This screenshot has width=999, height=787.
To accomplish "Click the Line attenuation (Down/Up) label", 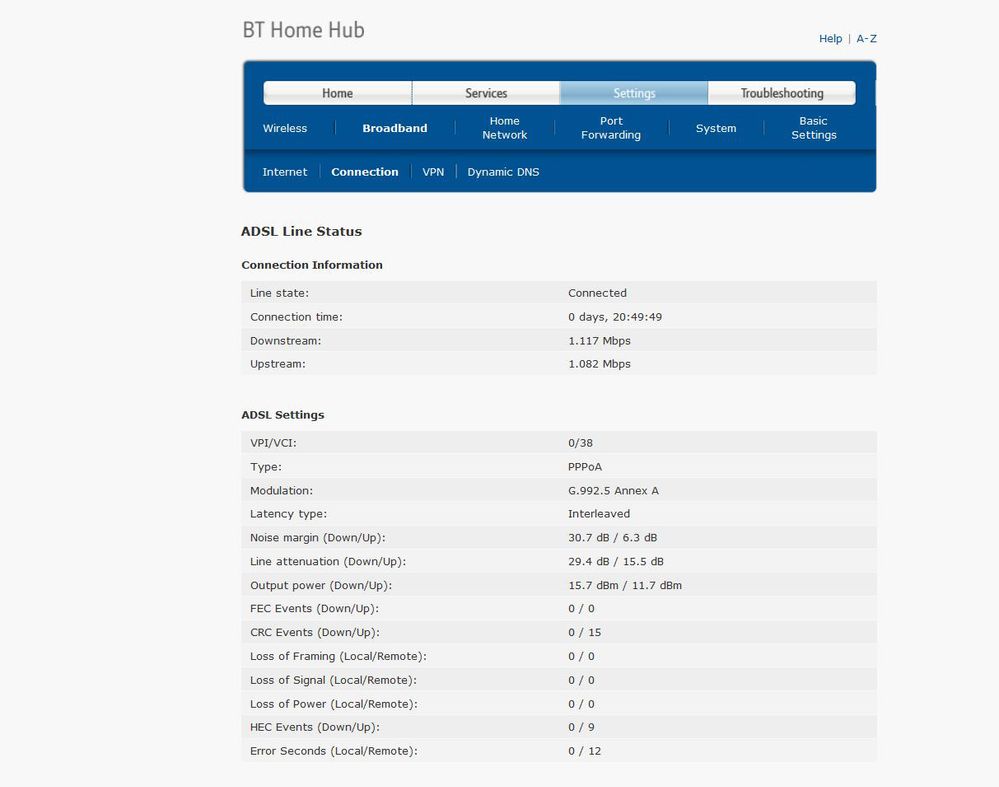I will [328, 561].
